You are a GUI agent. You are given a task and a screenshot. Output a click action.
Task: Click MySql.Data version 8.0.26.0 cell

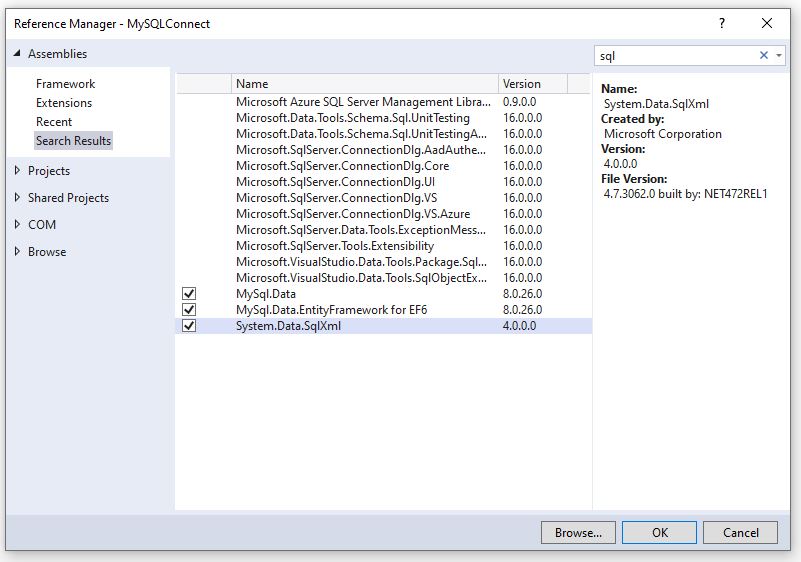click(x=522, y=294)
